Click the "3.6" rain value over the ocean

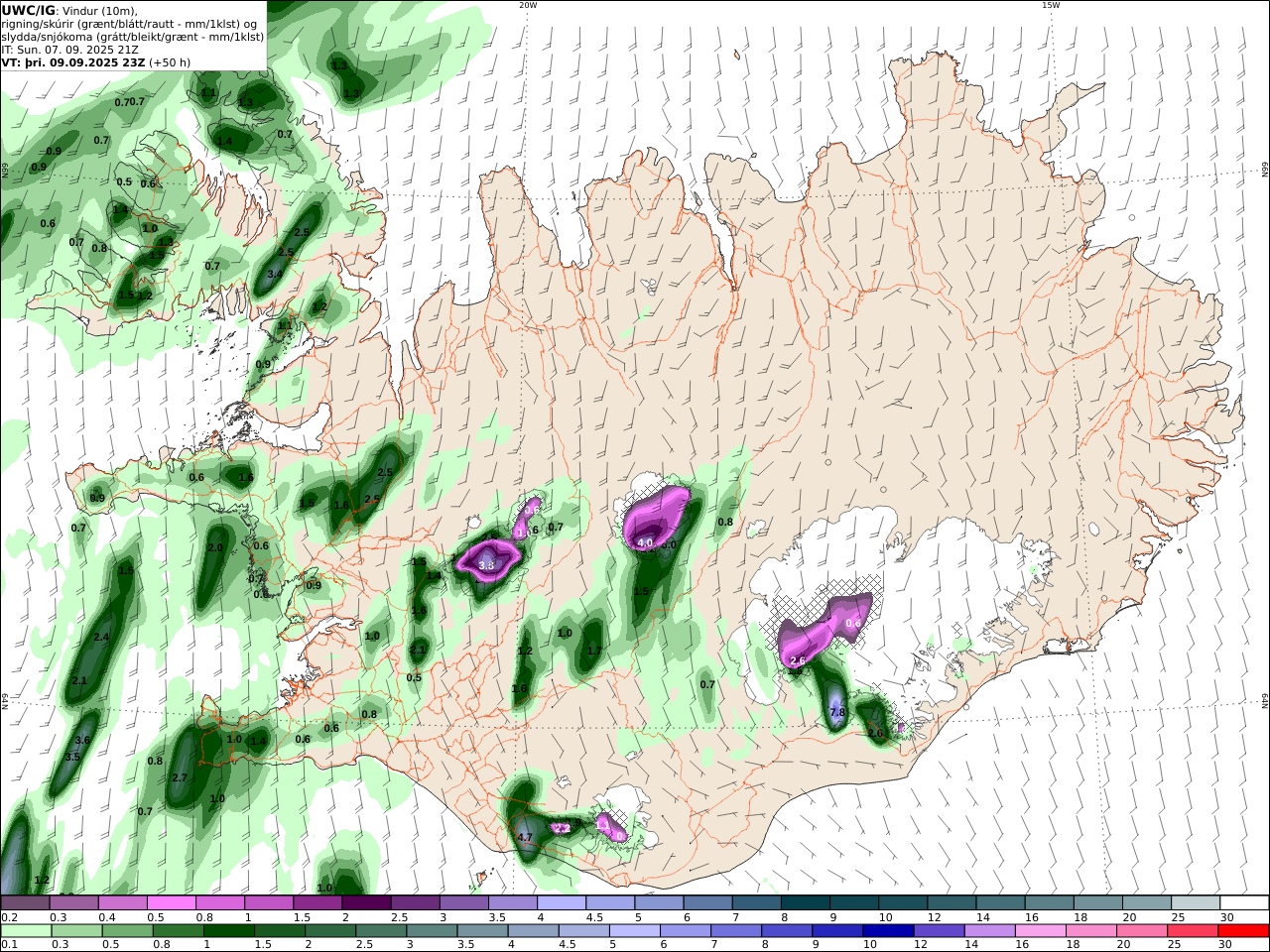[82, 740]
